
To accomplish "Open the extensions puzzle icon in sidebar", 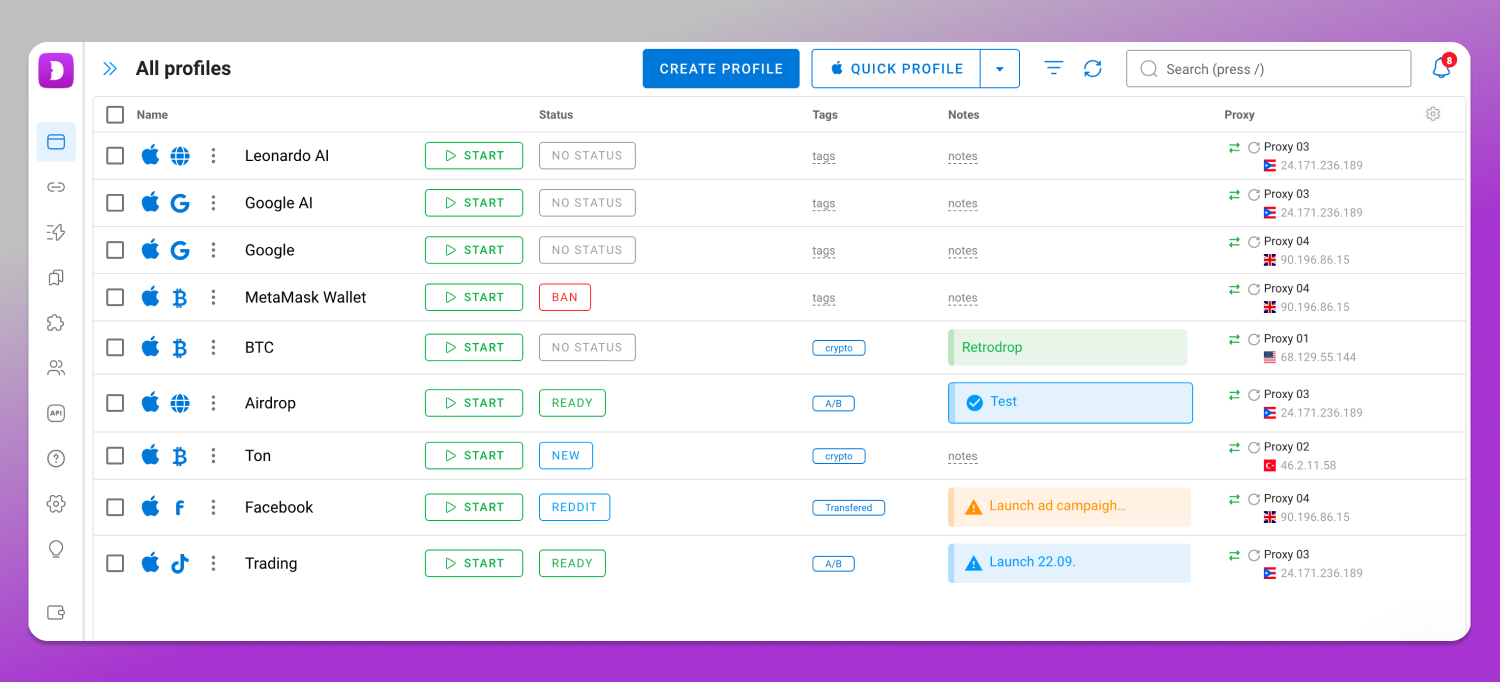I will [x=56, y=322].
